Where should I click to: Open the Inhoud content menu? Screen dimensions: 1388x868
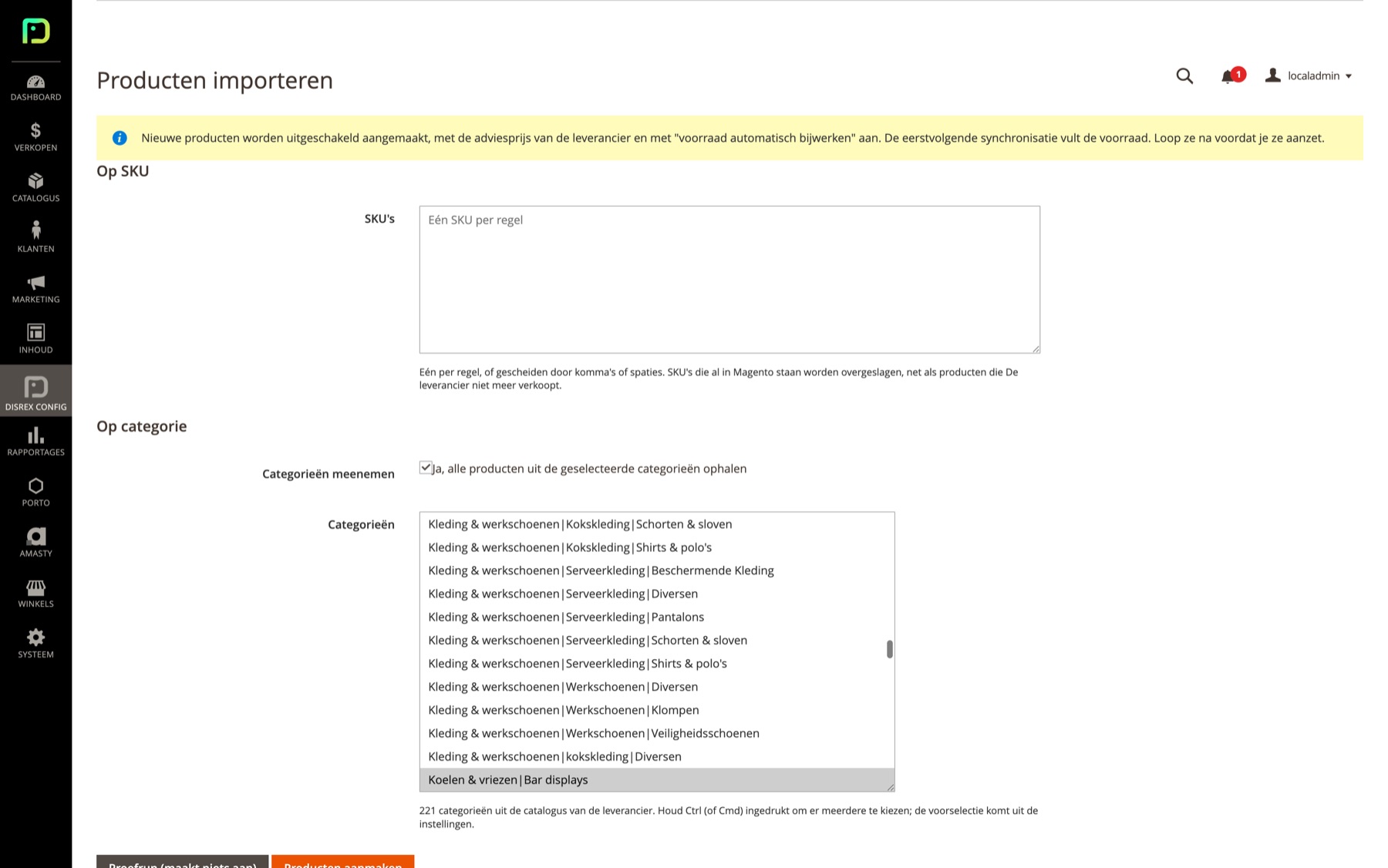tap(35, 339)
